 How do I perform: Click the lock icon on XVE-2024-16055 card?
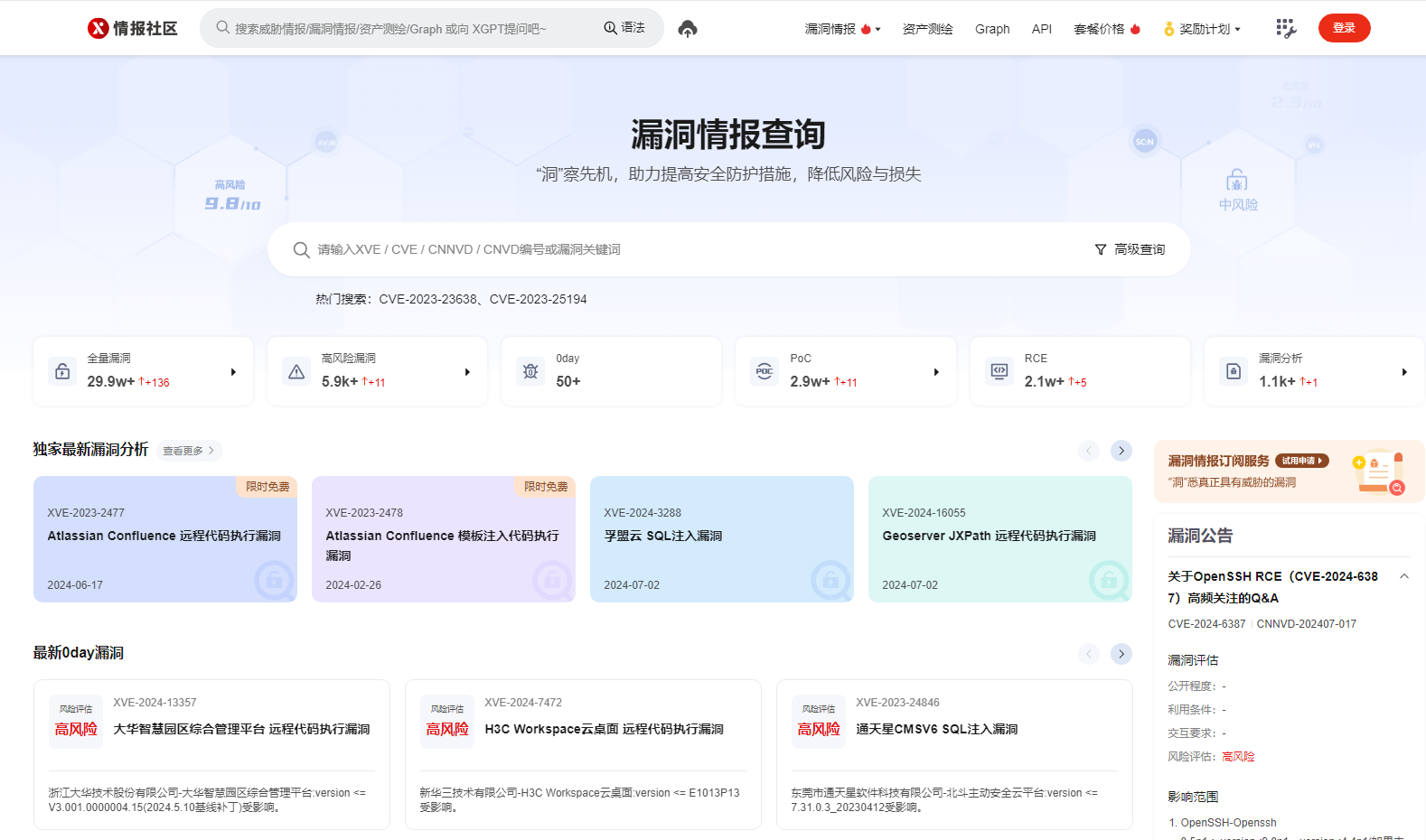1109,580
